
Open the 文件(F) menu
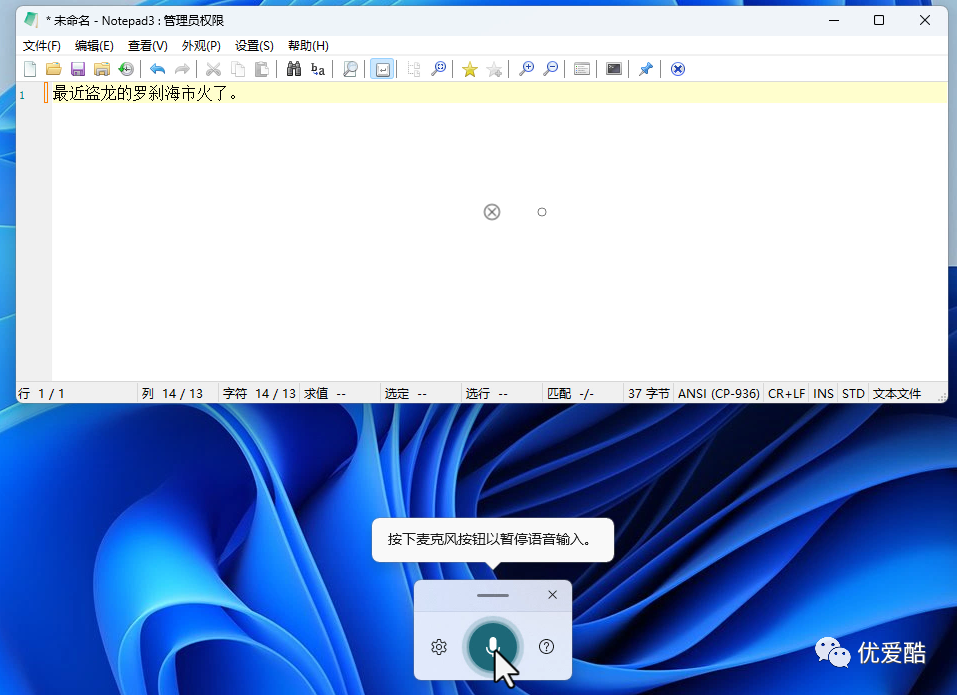tap(42, 46)
